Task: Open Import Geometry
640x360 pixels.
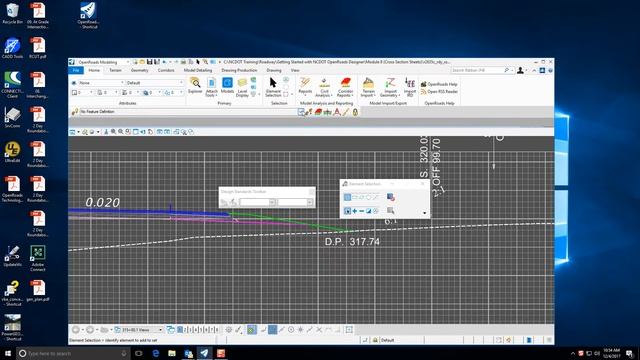Action: point(390,87)
